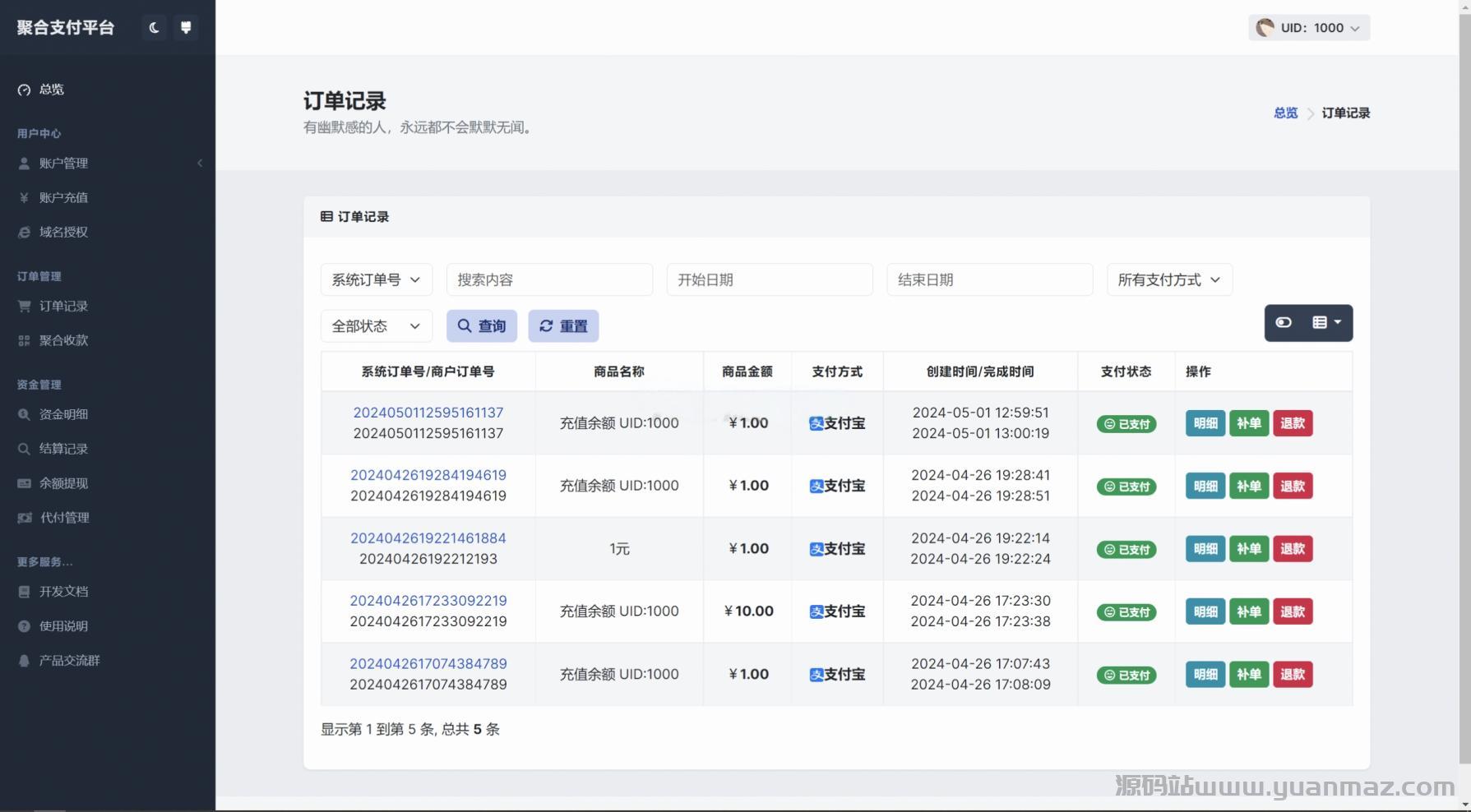Click the user avatar UID: 1000

1308,28
